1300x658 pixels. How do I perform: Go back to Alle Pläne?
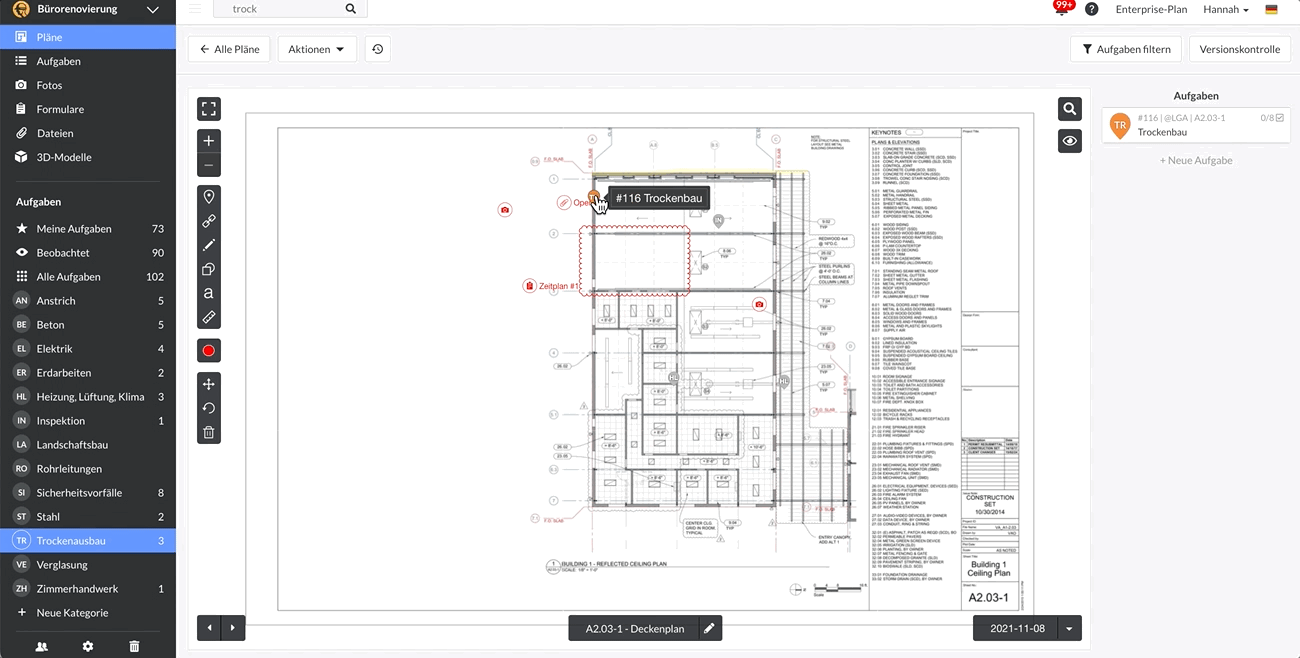pos(229,49)
